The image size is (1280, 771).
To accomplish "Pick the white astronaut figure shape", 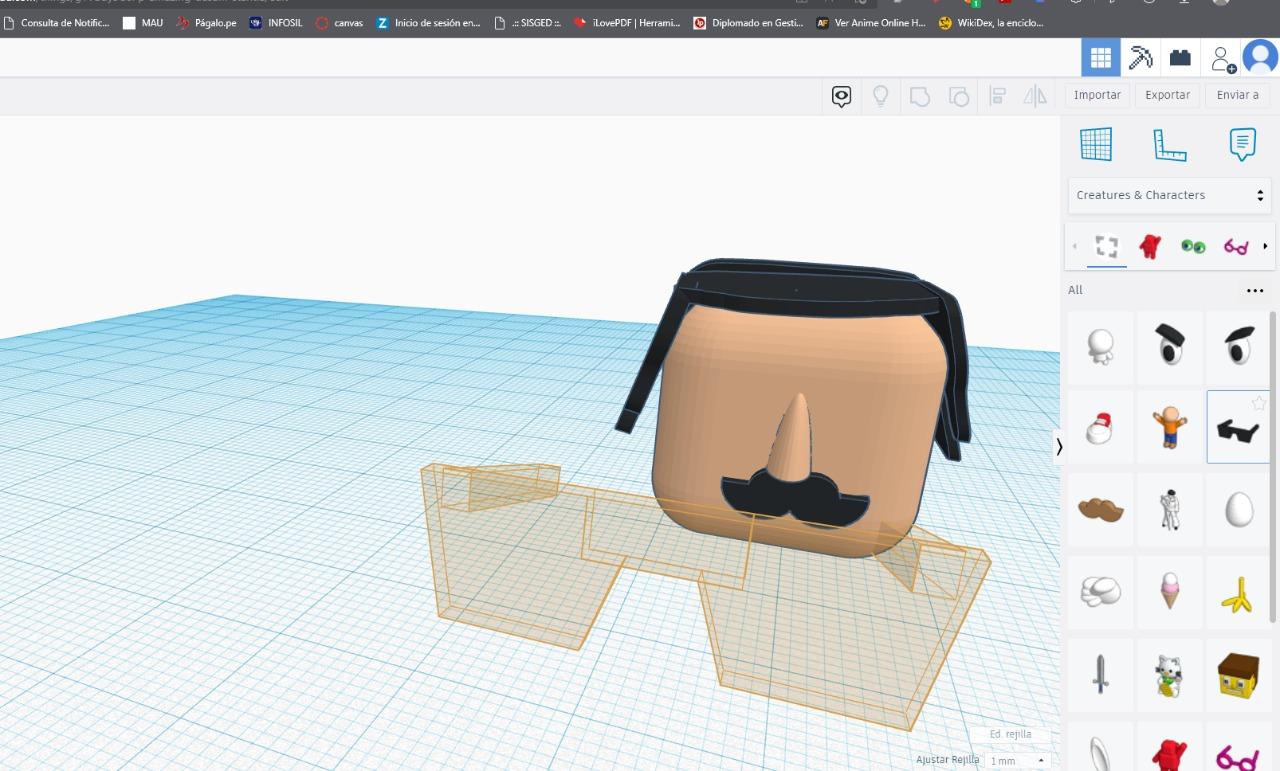I will 1170,510.
